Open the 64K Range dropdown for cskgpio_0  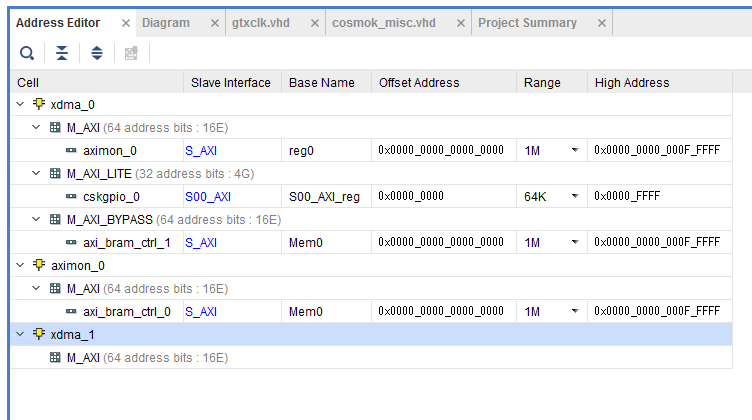point(575,197)
